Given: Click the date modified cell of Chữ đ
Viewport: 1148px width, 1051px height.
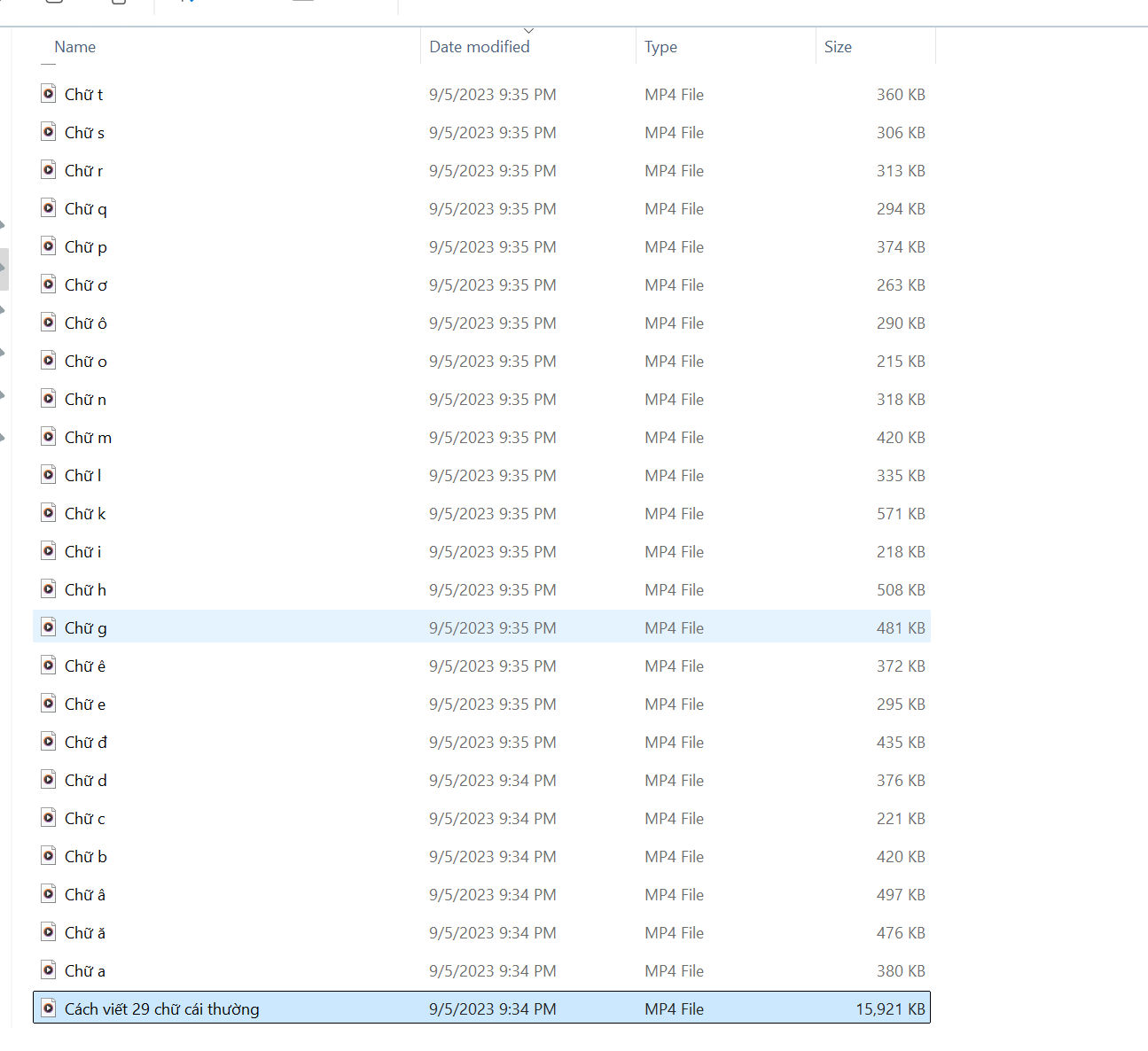Looking at the screenshot, I should (493, 743).
